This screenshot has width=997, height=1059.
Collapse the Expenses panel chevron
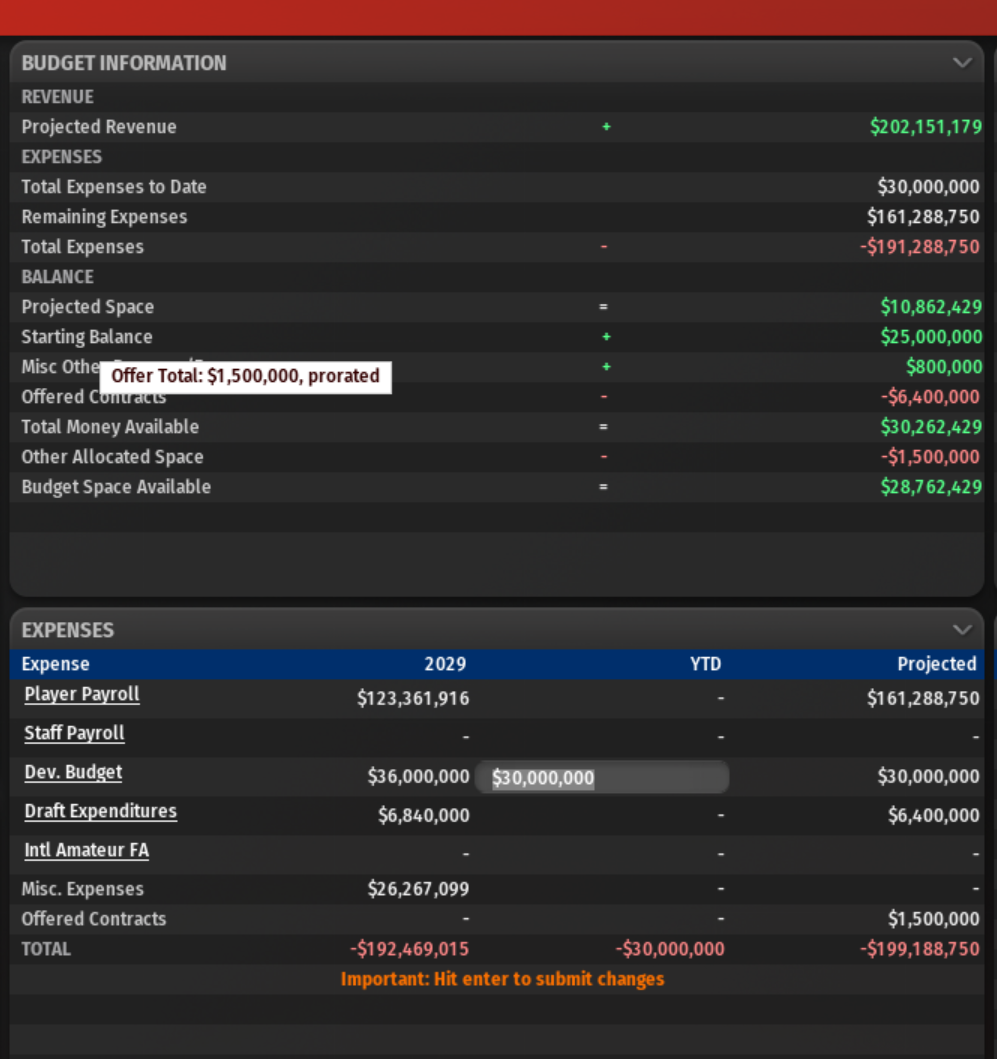coord(962,630)
